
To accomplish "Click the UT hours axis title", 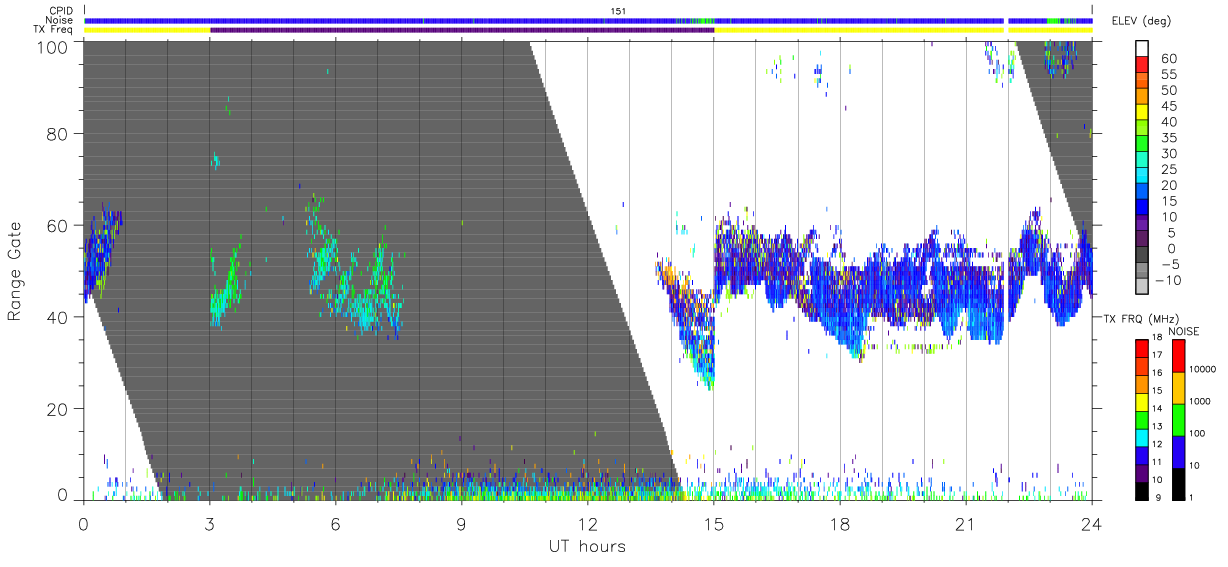I will [x=587, y=546].
